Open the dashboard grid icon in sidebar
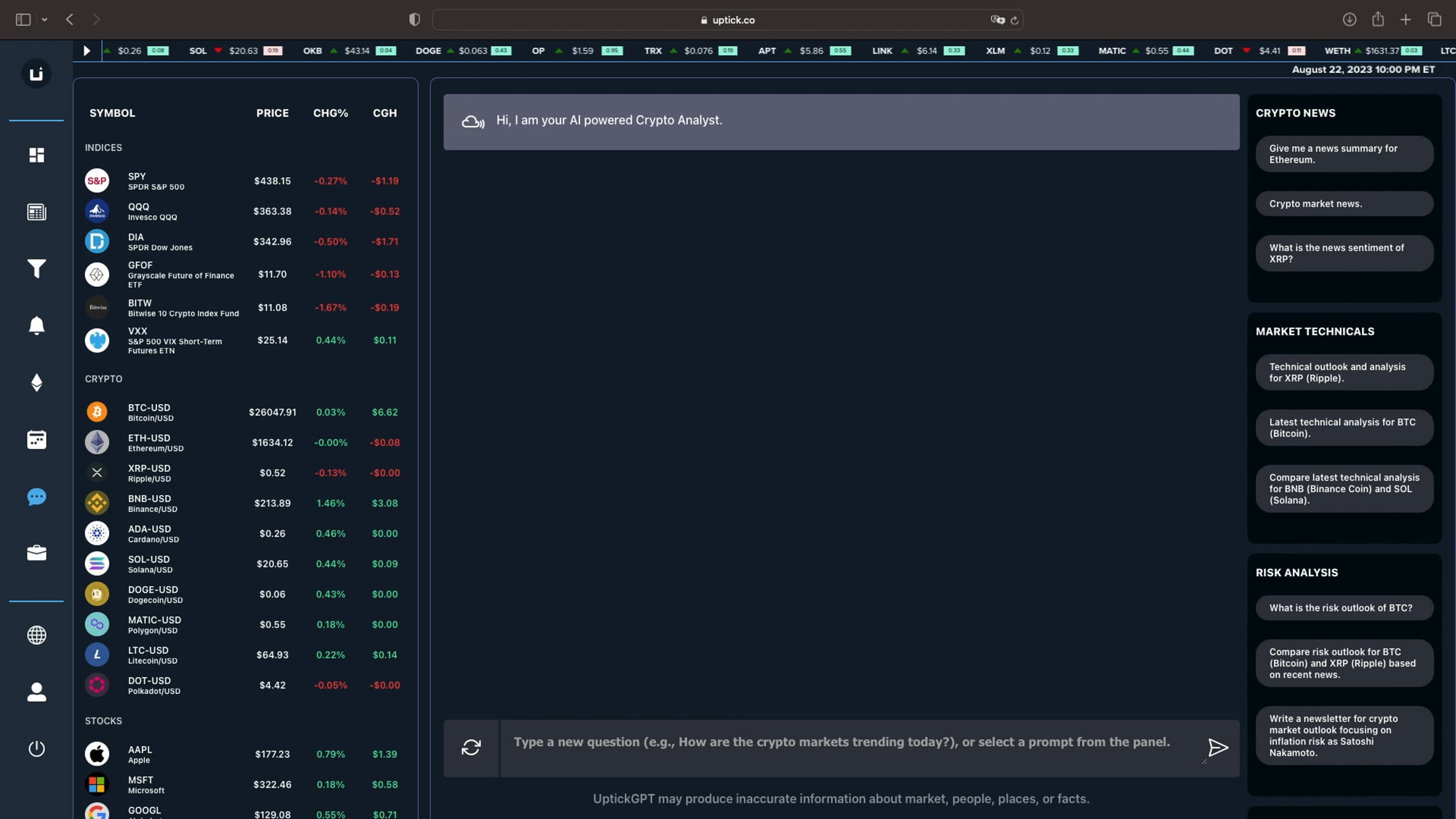Viewport: 1456px width, 819px height. point(36,155)
